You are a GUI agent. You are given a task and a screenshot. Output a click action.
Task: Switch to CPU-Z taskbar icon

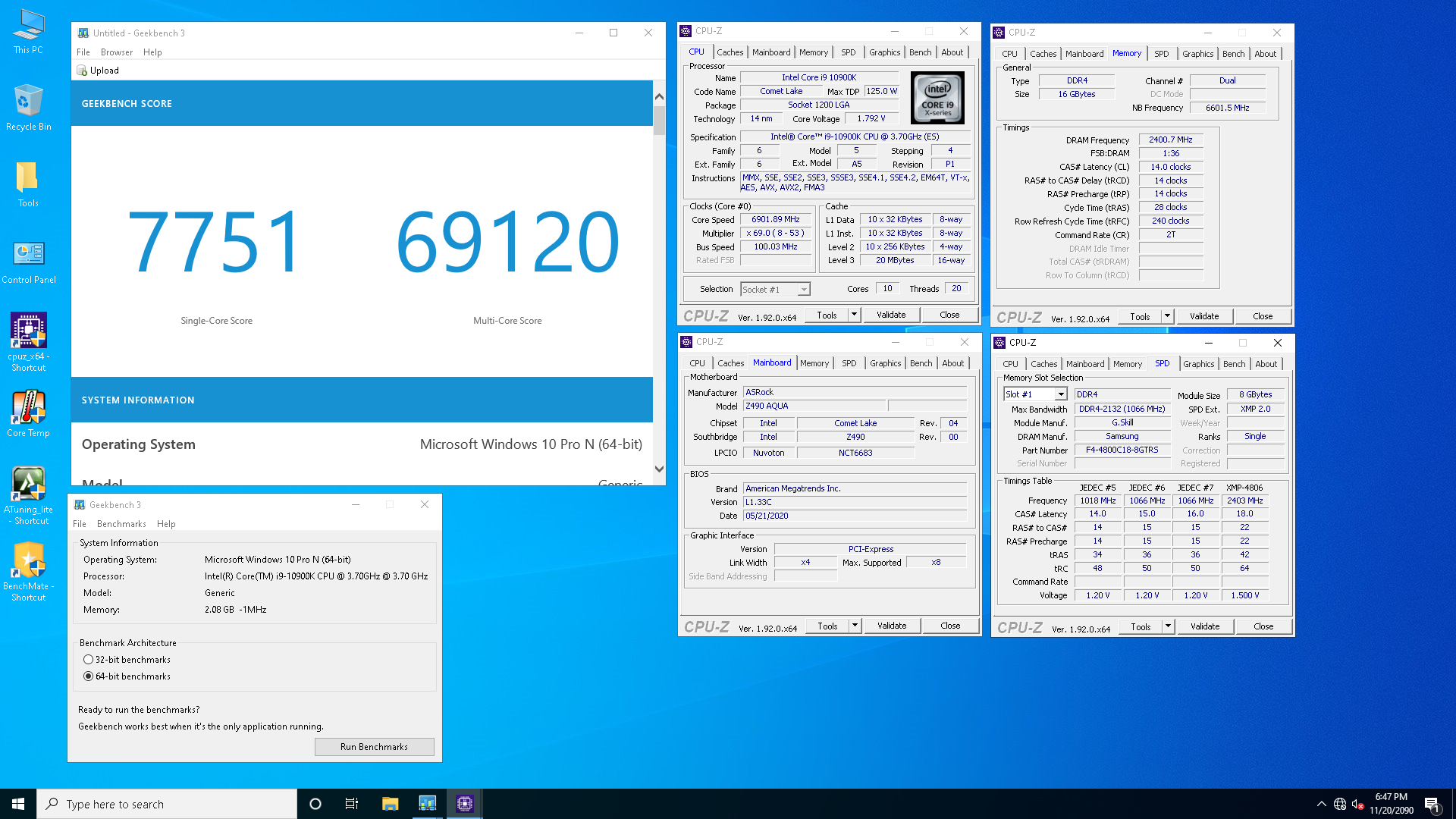pos(465,804)
